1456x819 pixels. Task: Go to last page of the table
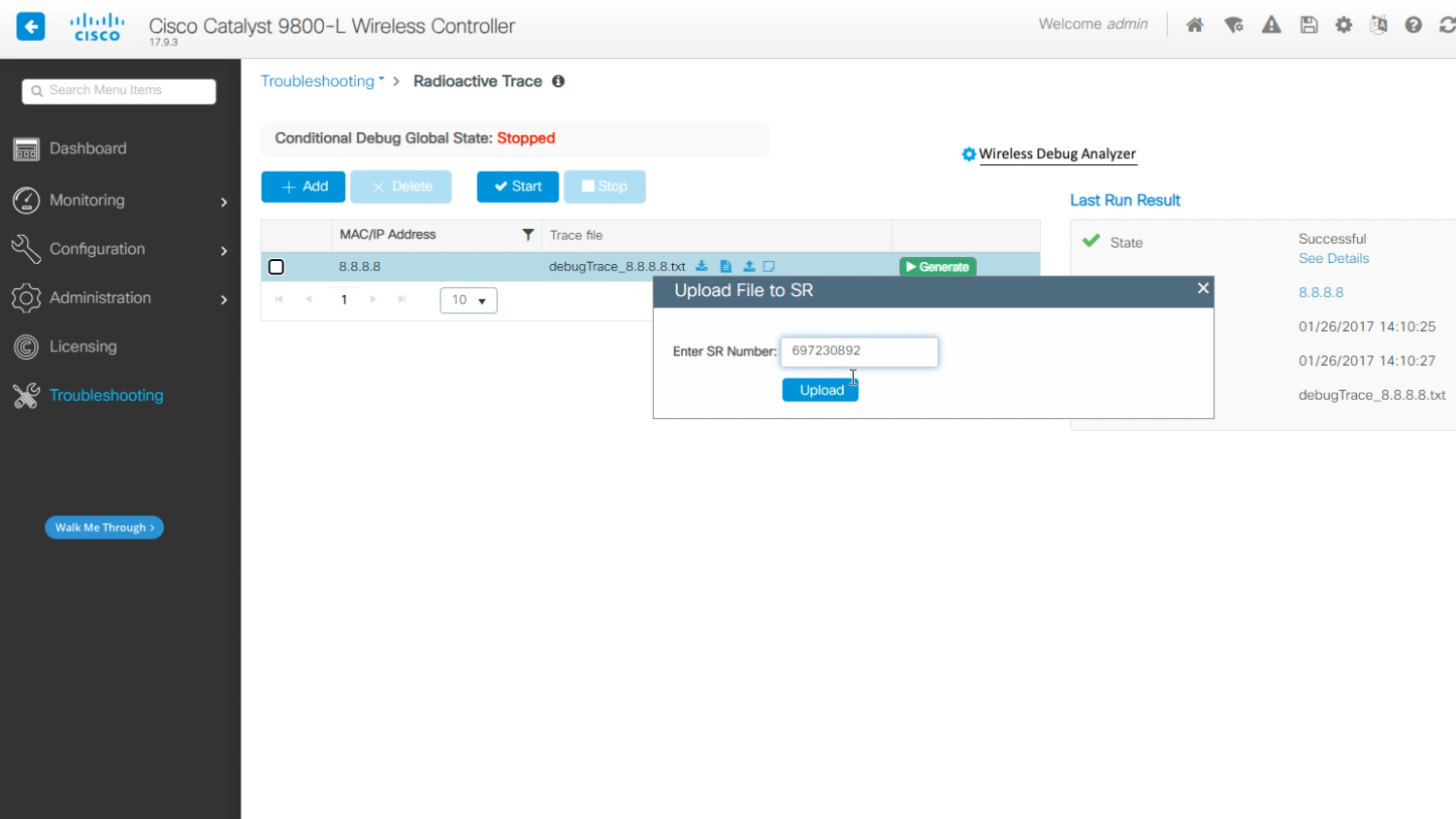click(402, 300)
